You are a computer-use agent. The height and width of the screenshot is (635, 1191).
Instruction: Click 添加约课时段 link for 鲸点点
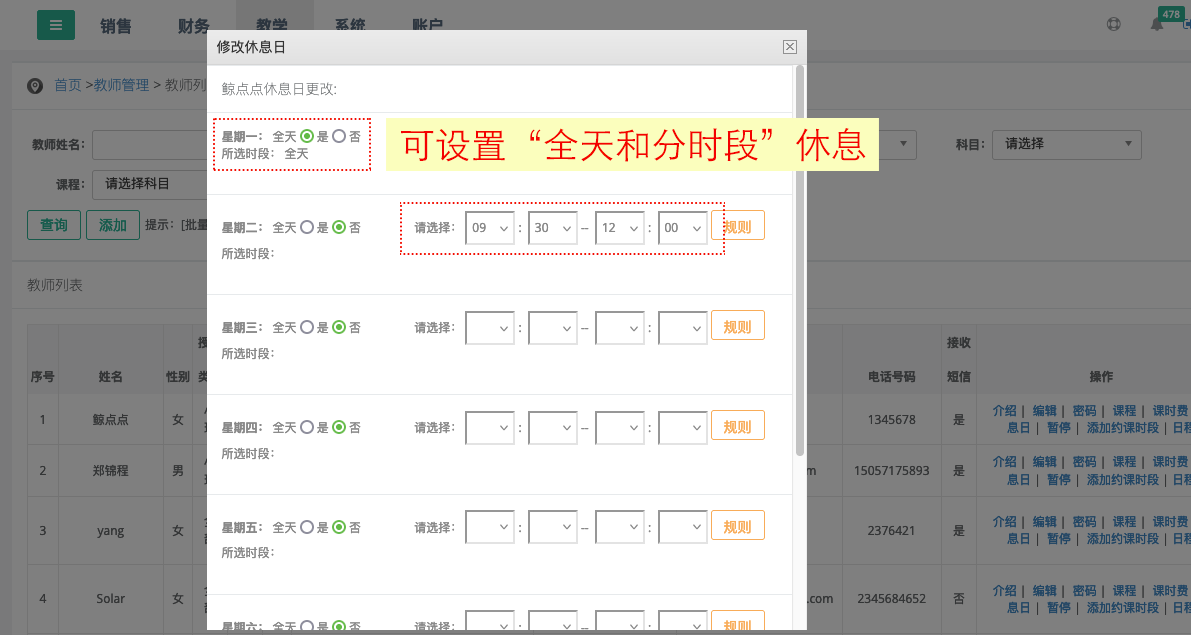(x=1123, y=428)
